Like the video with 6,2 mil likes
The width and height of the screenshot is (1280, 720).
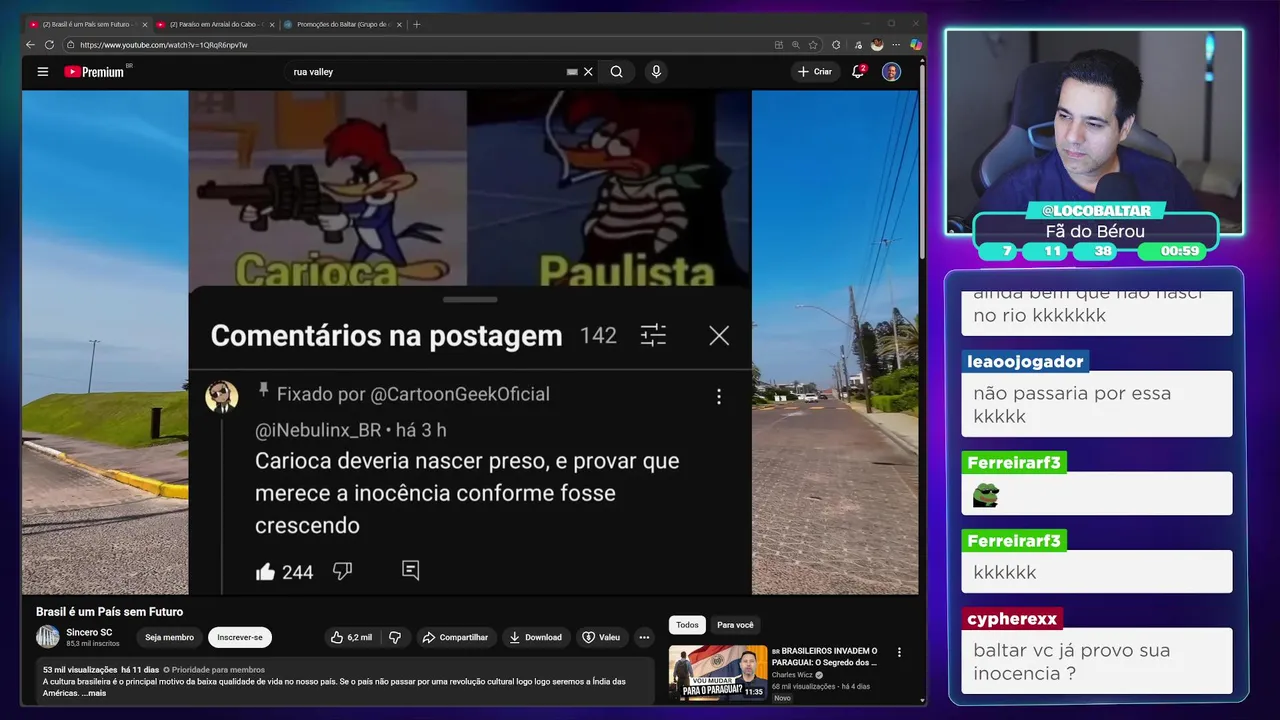(x=351, y=637)
